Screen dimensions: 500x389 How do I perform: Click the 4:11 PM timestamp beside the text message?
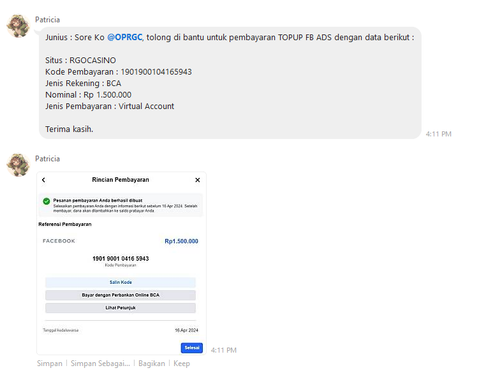(x=438, y=134)
